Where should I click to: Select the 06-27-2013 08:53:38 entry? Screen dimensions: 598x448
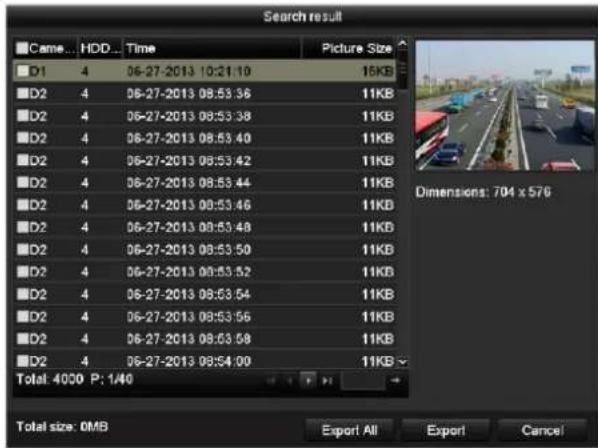tap(204, 116)
